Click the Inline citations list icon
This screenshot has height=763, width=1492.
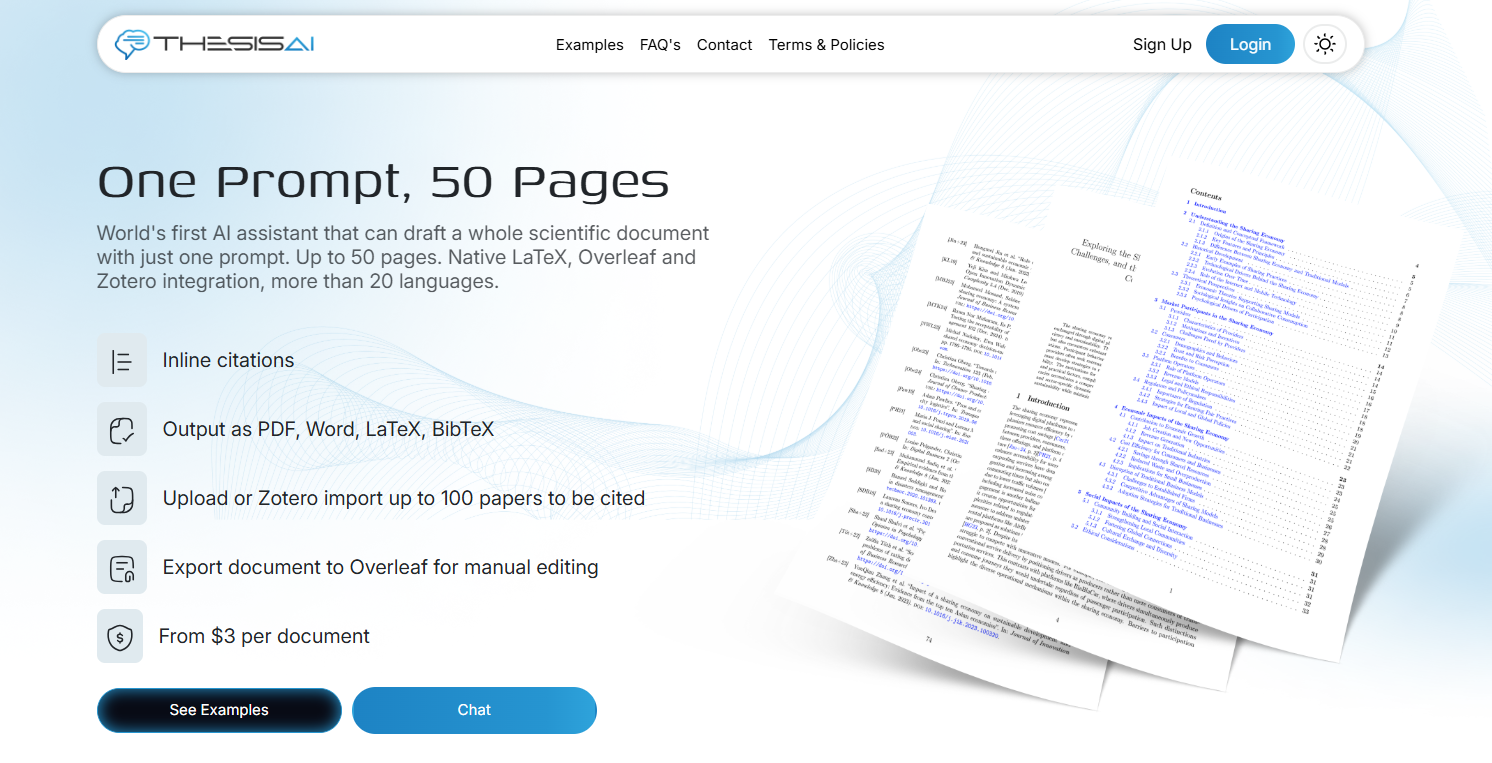122,361
